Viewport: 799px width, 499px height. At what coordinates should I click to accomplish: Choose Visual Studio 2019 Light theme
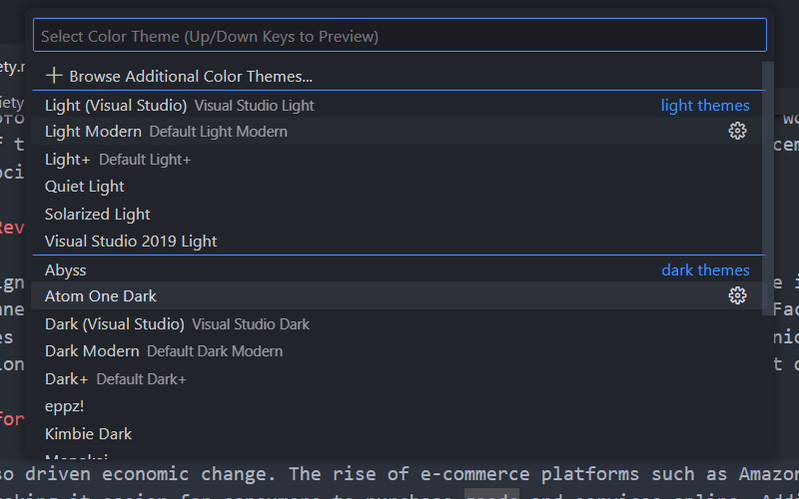pos(131,241)
